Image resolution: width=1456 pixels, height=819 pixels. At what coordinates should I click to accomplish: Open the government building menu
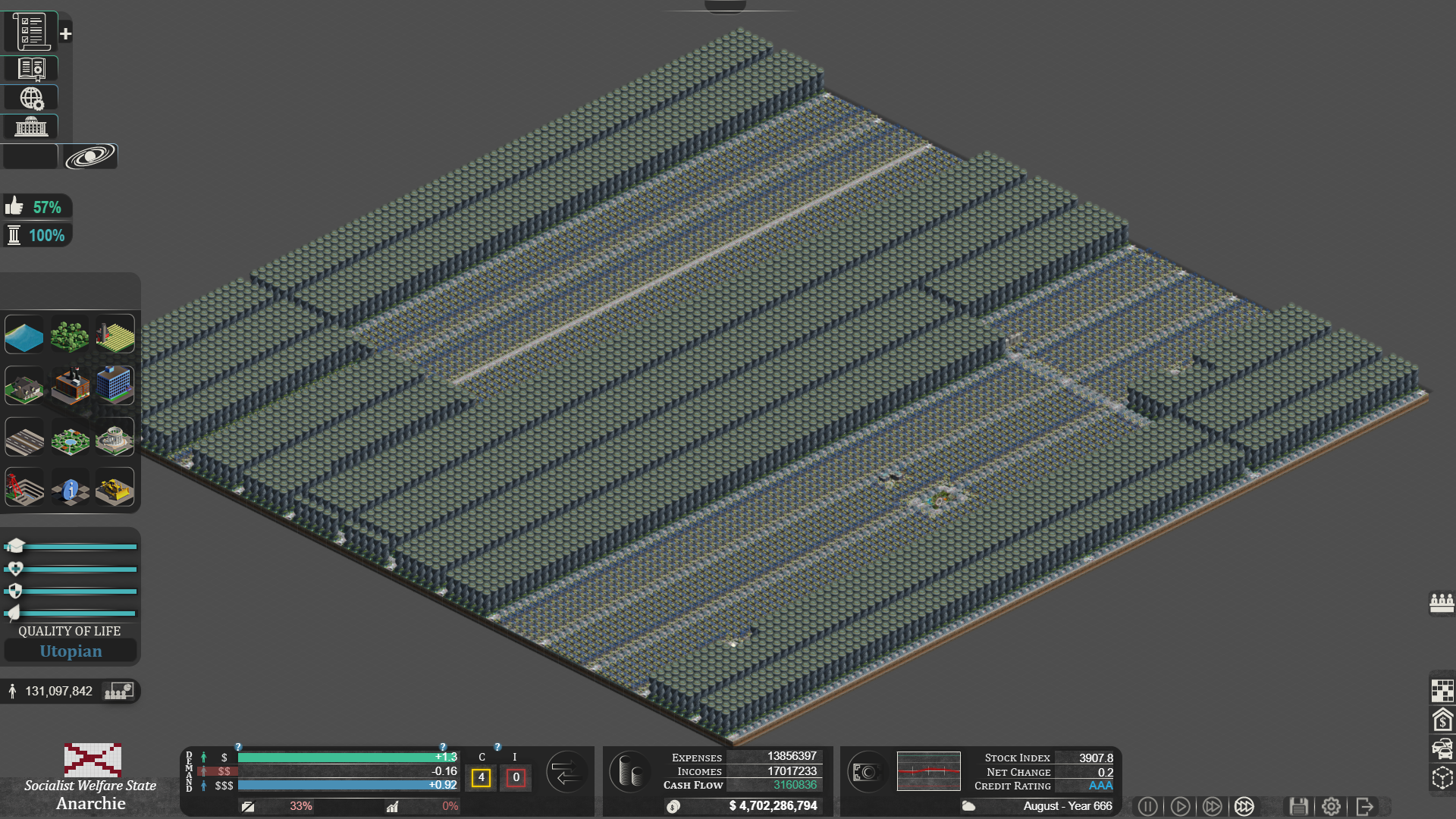point(31,127)
